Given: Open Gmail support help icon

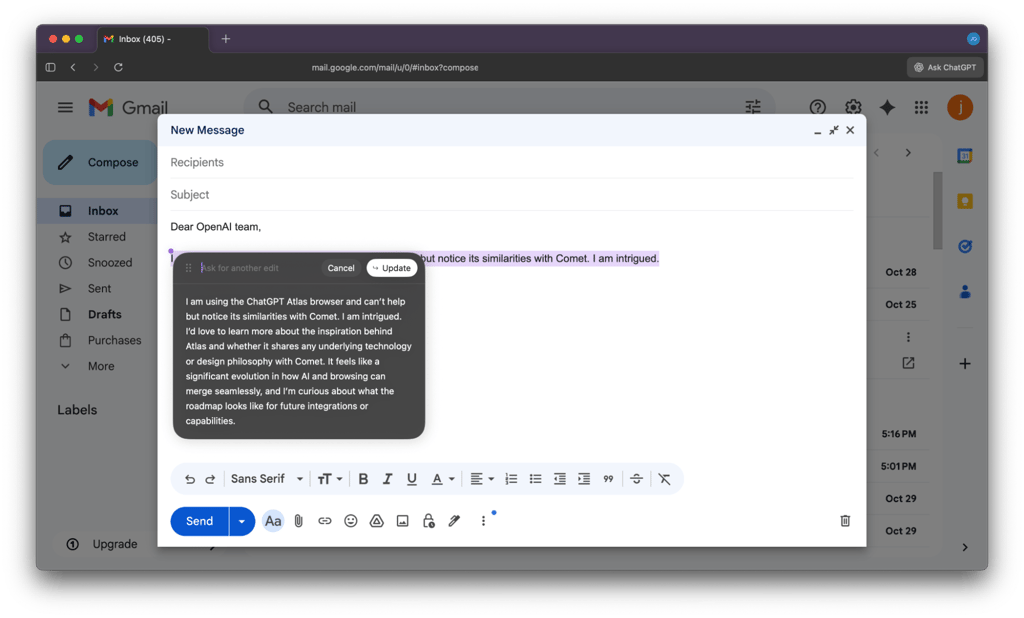Looking at the screenshot, I should (818, 107).
